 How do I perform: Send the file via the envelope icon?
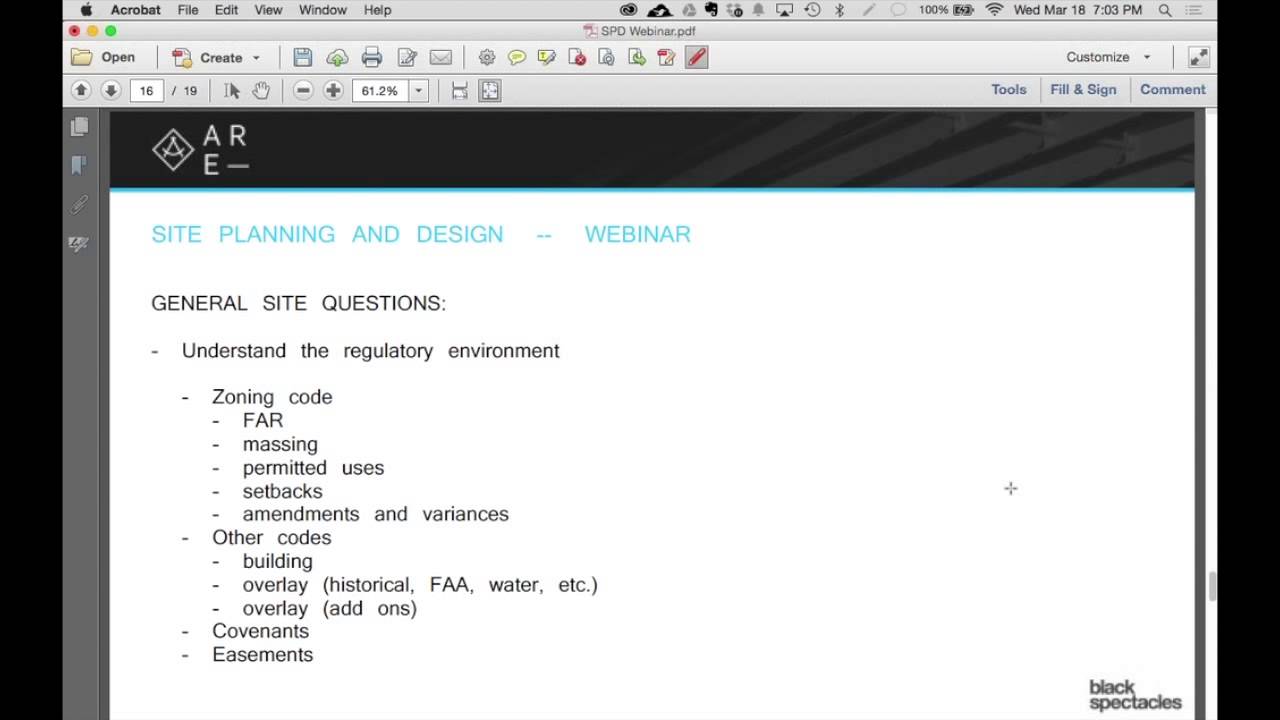(x=441, y=57)
